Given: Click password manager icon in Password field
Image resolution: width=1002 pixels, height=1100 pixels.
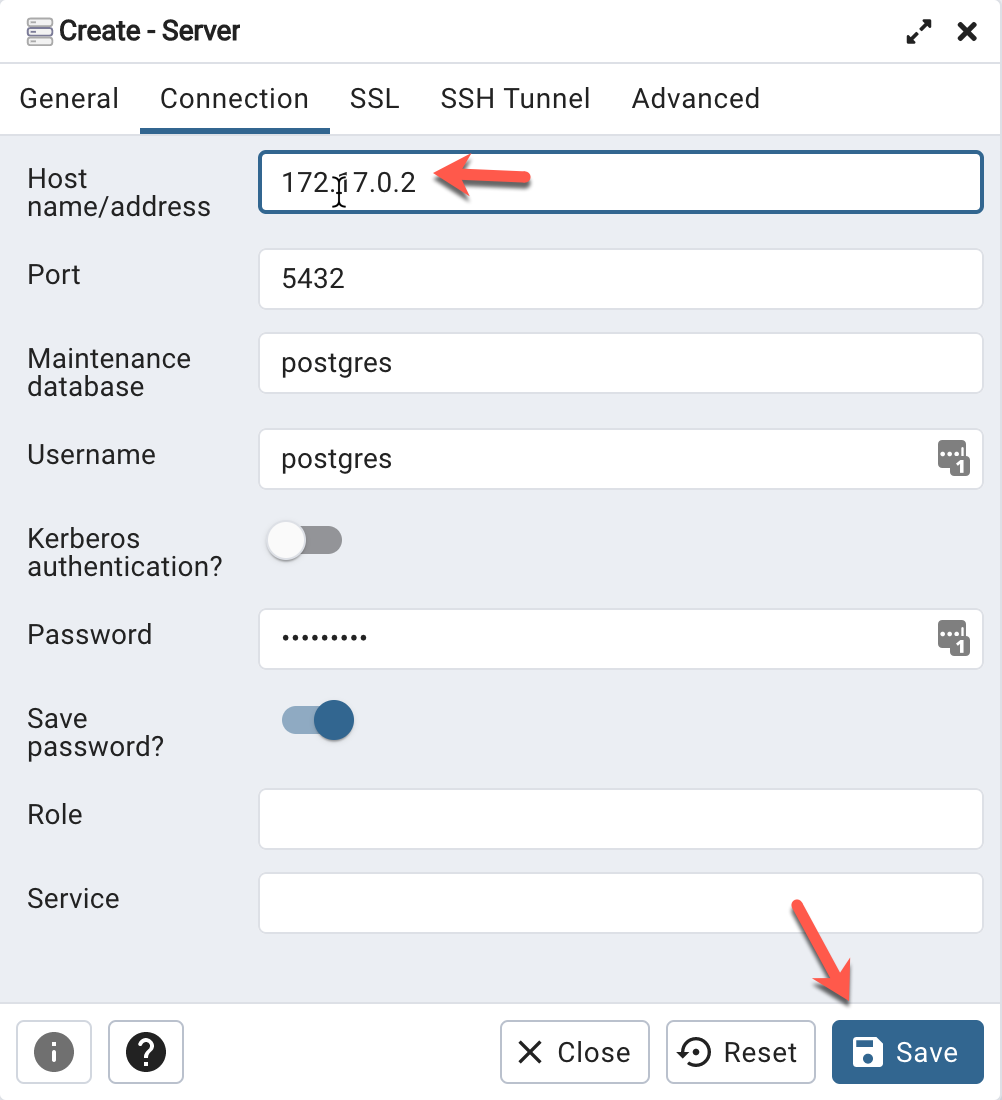Looking at the screenshot, I should [x=953, y=638].
